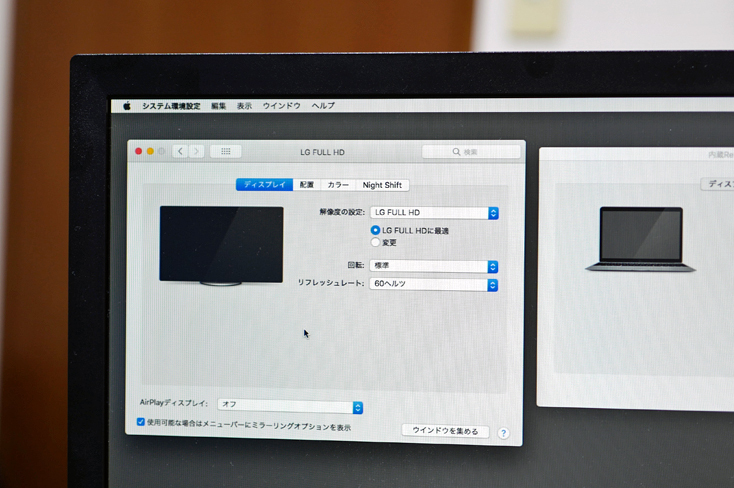Open the AirPlayディスプレイ dropdown

tap(290, 406)
